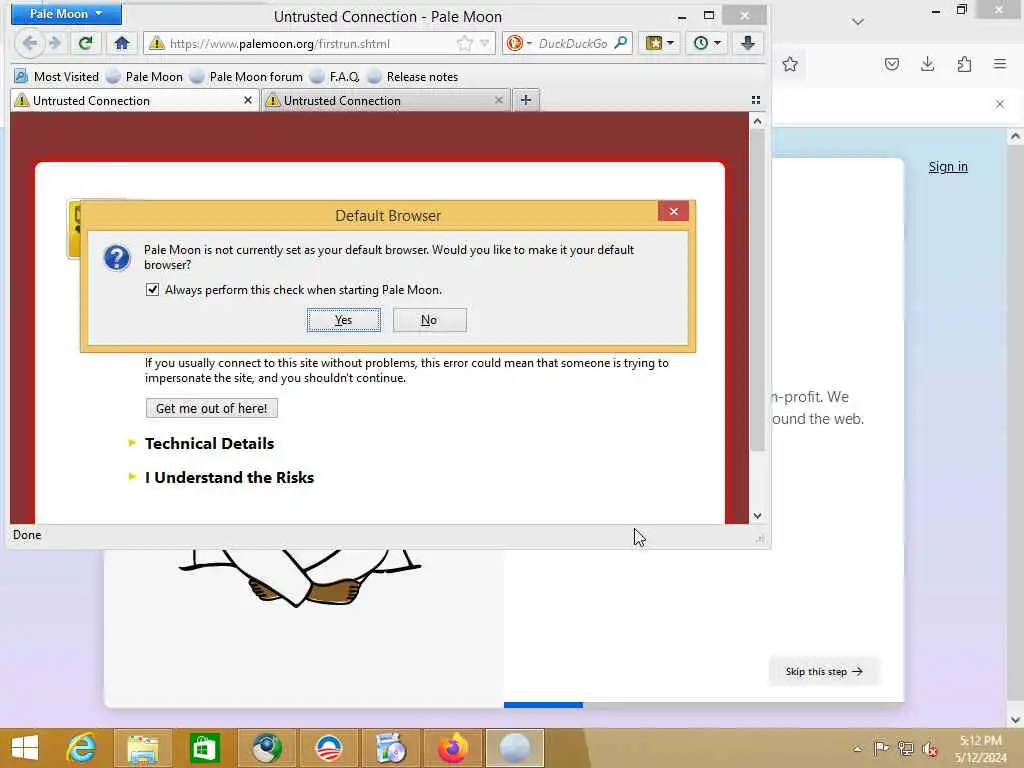The image size is (1024, 768).
Task: Open Save to Pocket icon in Firefox
Action: (891, 64)
